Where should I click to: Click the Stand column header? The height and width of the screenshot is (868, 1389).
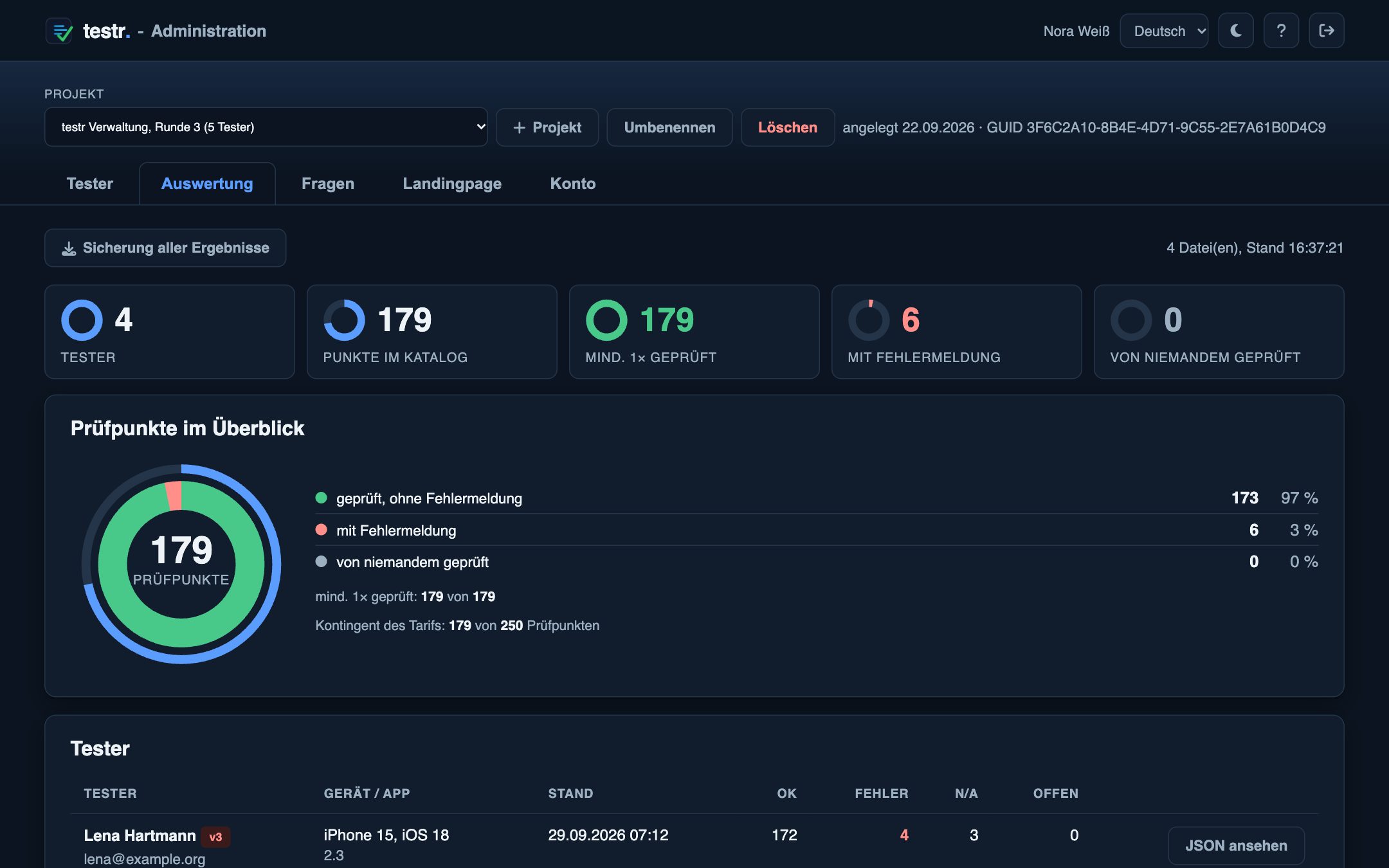pyautogui.click(x=570, y=793)
